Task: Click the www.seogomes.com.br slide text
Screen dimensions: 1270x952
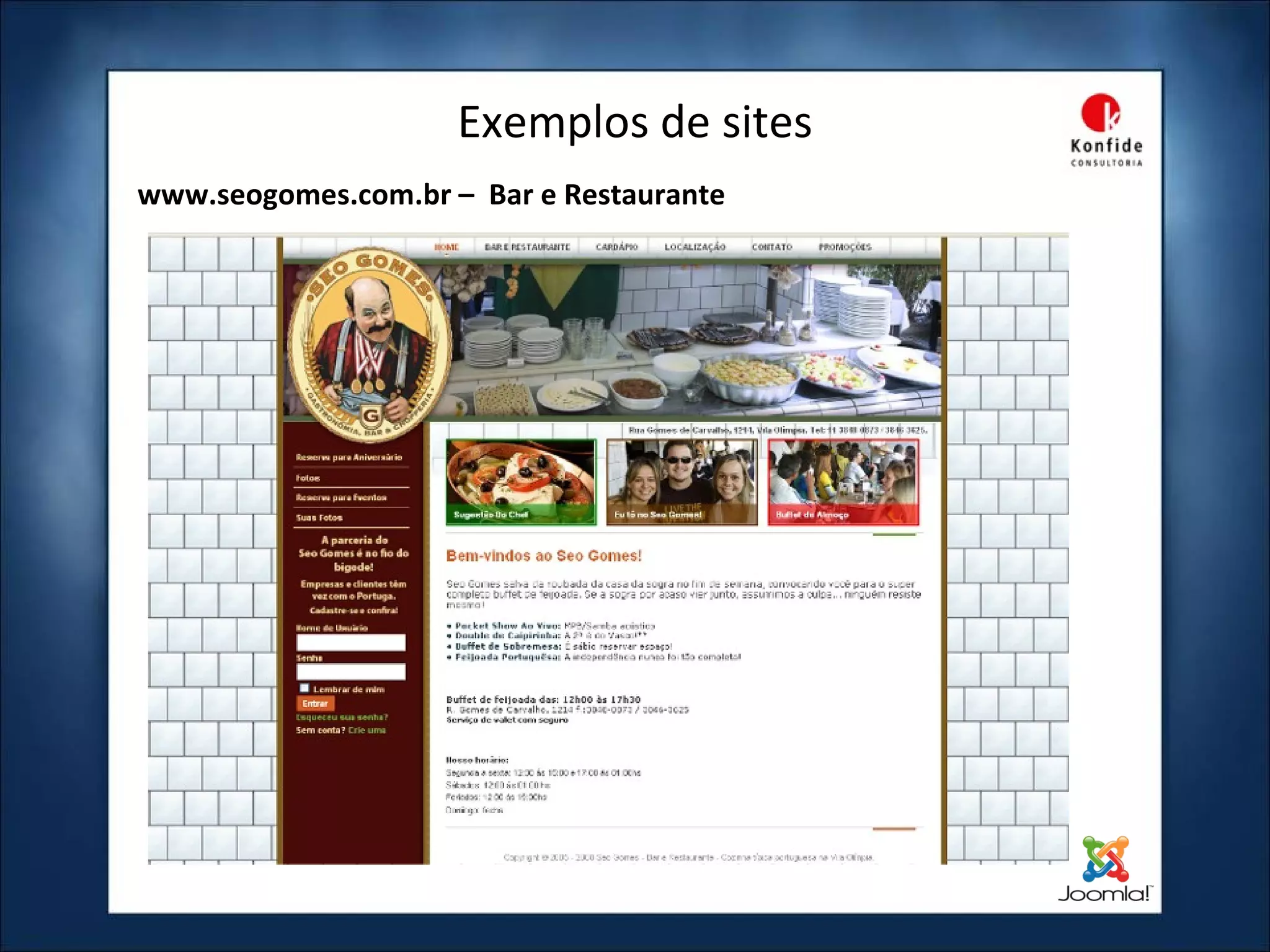Action: tap(294, 195)
